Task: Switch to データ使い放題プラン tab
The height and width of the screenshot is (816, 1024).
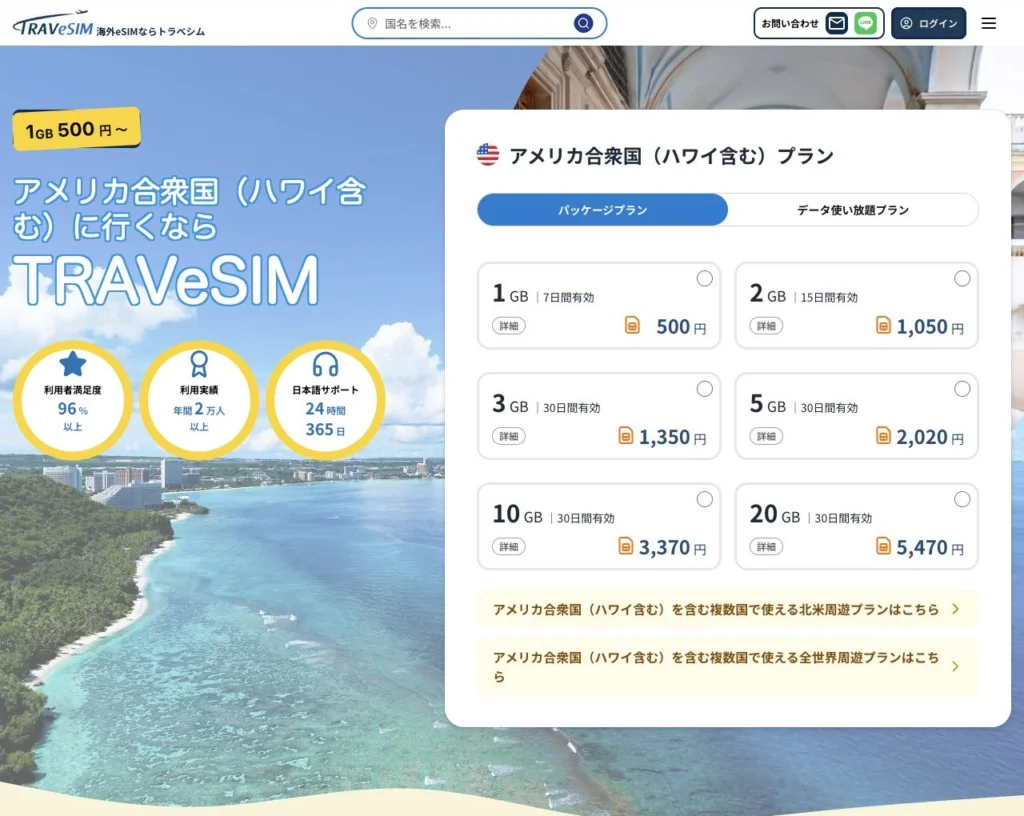Action: tap(853, 210)
